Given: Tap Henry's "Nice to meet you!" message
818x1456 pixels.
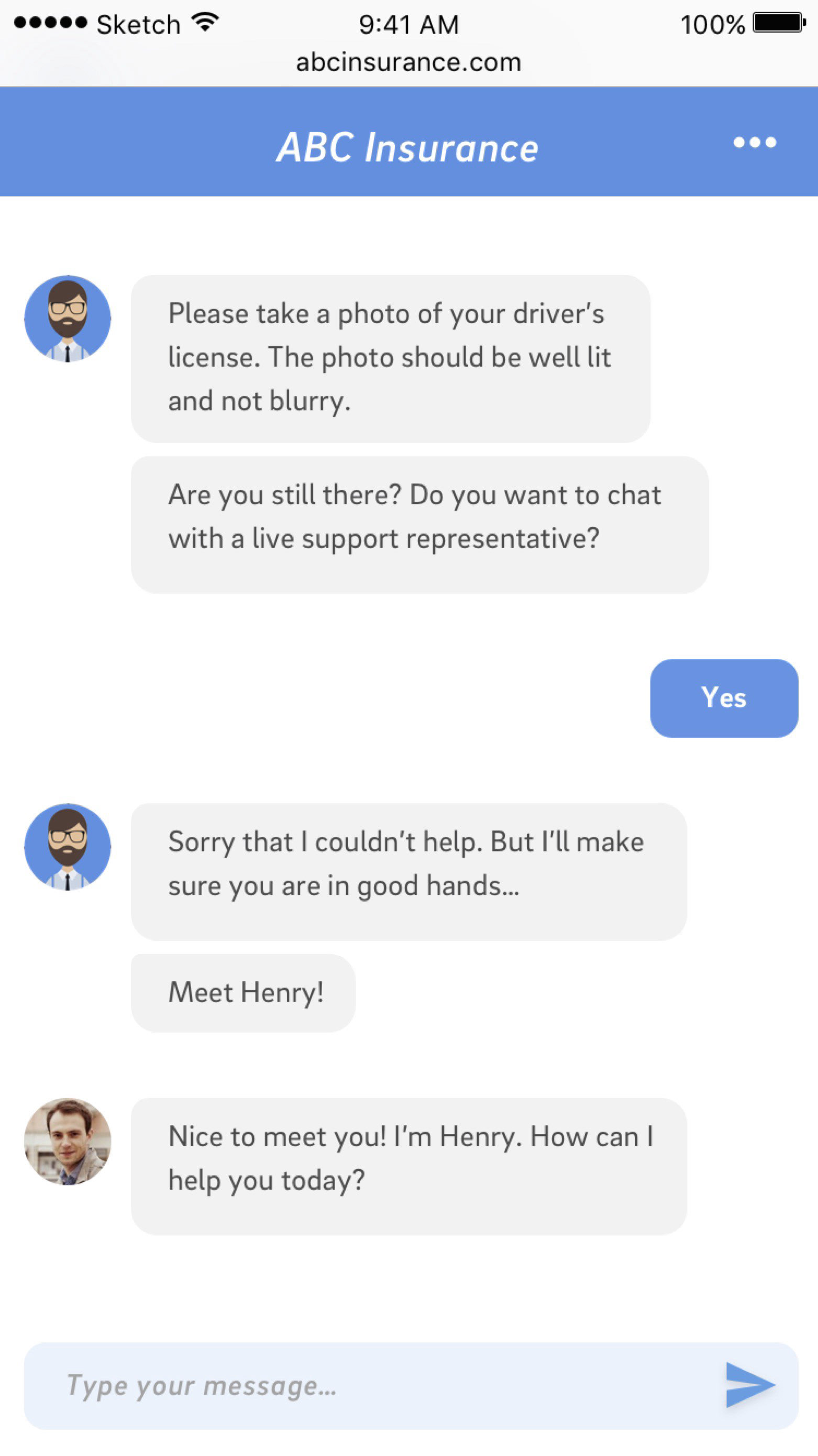Looking at the screenshot, I should 408,1166.
